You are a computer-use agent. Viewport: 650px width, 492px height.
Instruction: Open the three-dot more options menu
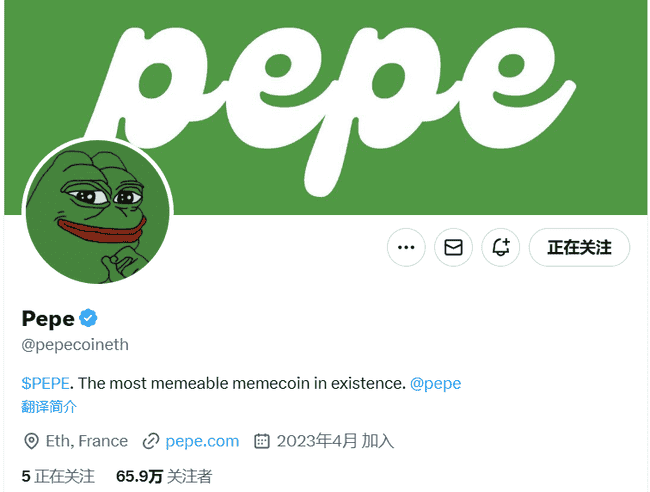(406, 247)
